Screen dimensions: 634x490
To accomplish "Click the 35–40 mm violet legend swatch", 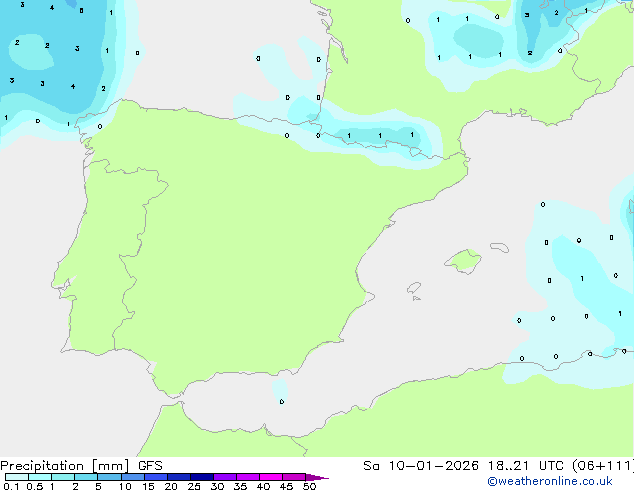I will coord(248,477).
